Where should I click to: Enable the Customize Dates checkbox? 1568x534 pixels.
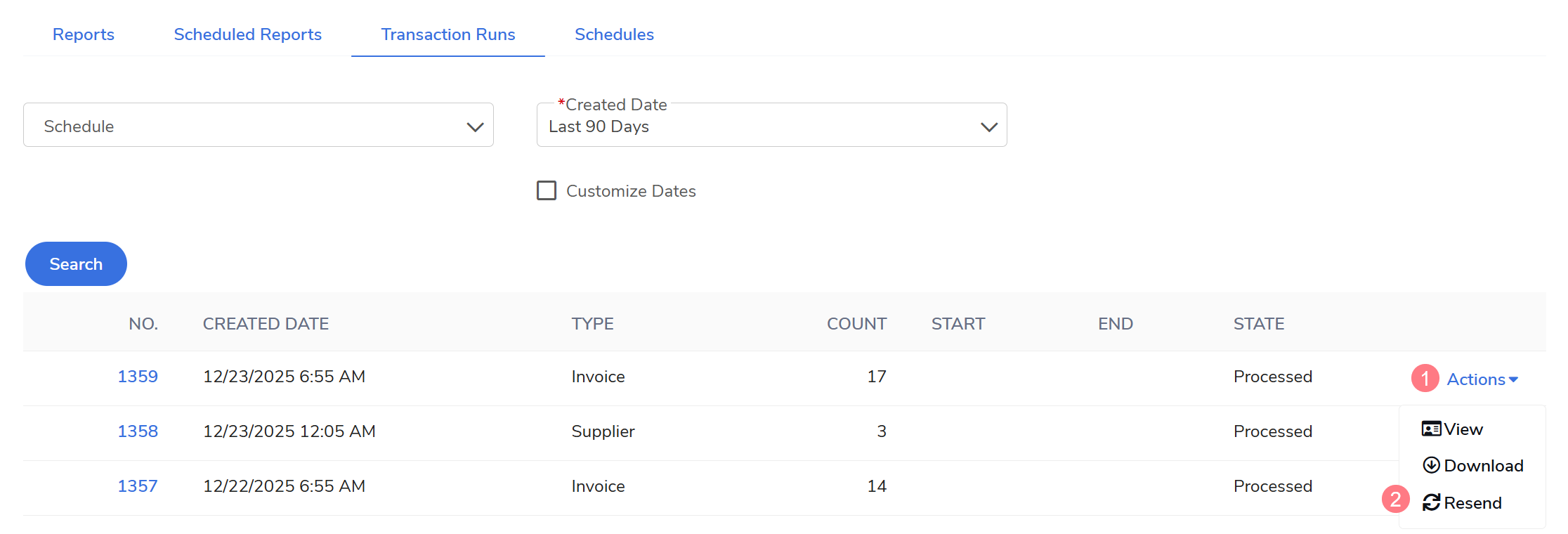coord(547,190)
